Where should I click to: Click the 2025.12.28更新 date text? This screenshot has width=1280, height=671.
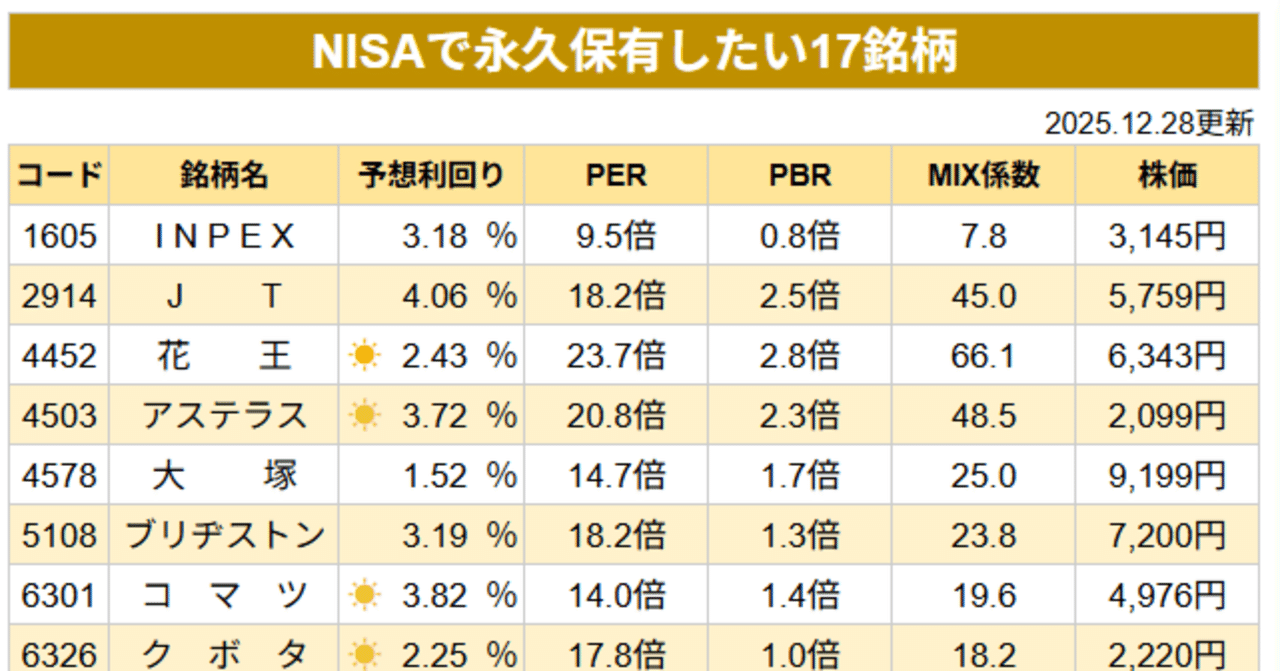[x=1149, y=124]
